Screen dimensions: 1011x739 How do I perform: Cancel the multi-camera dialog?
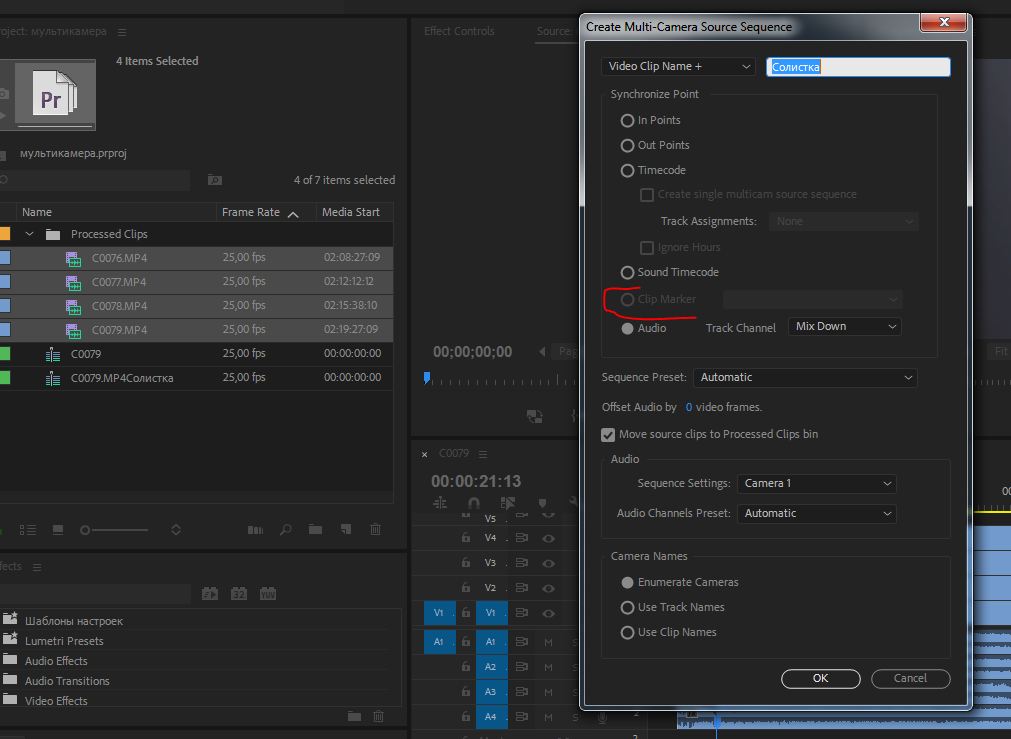pyautogui.click(x=910, y=678)
